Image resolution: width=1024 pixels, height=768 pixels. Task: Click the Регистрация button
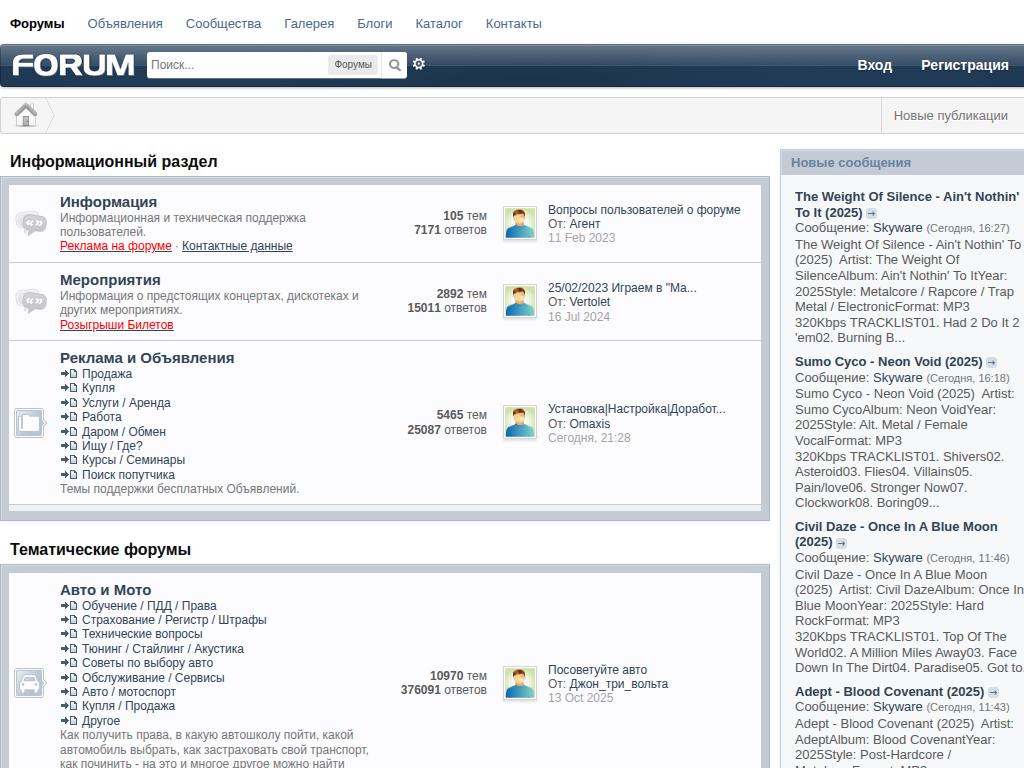[964, 65]
